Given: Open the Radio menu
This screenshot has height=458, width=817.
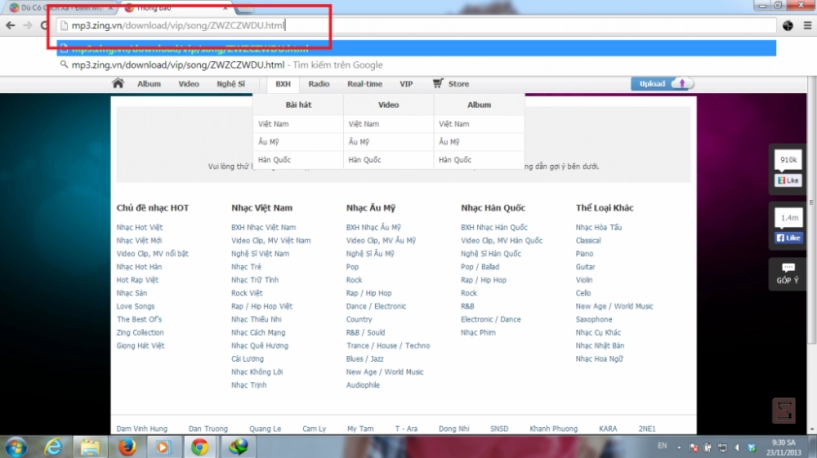Looking at the screenshot, I should coord(319,83).
